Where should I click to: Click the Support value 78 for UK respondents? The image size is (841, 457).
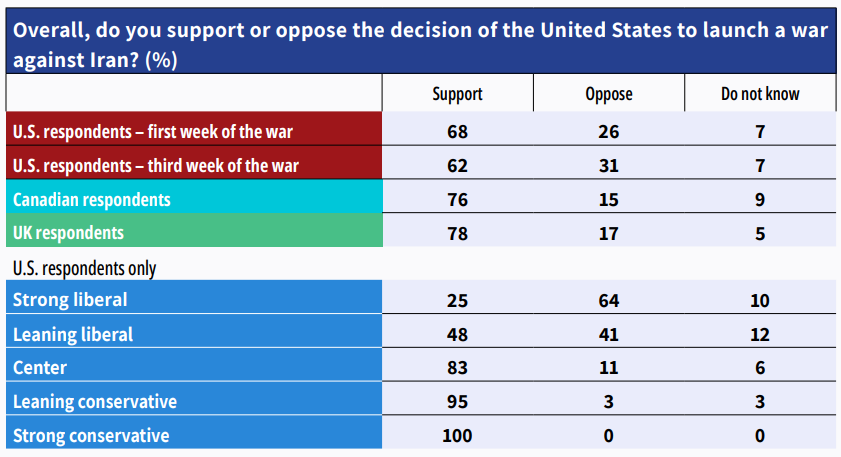pos(457,232)
